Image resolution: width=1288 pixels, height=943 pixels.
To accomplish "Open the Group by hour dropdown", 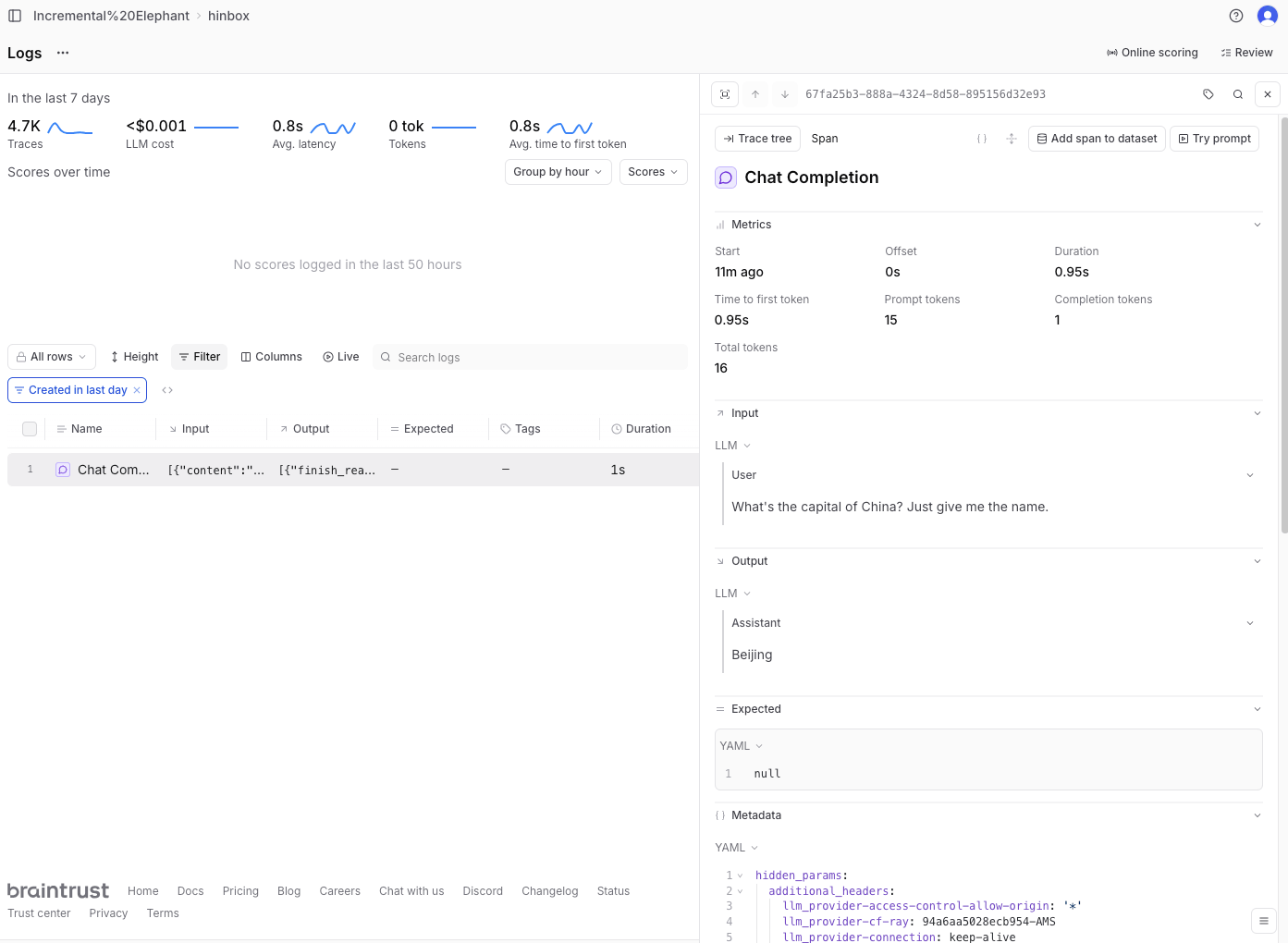I will coord(558,172).
